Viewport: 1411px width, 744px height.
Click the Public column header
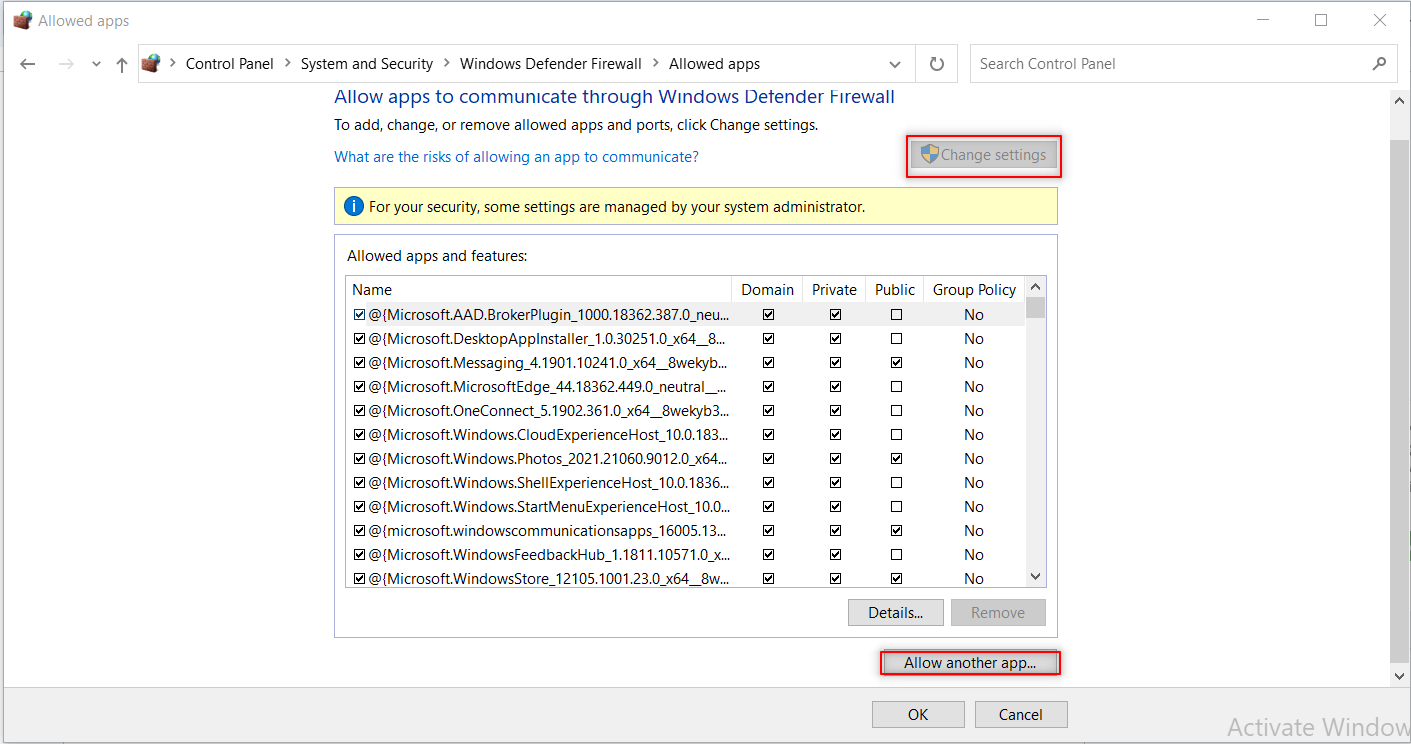895,290
